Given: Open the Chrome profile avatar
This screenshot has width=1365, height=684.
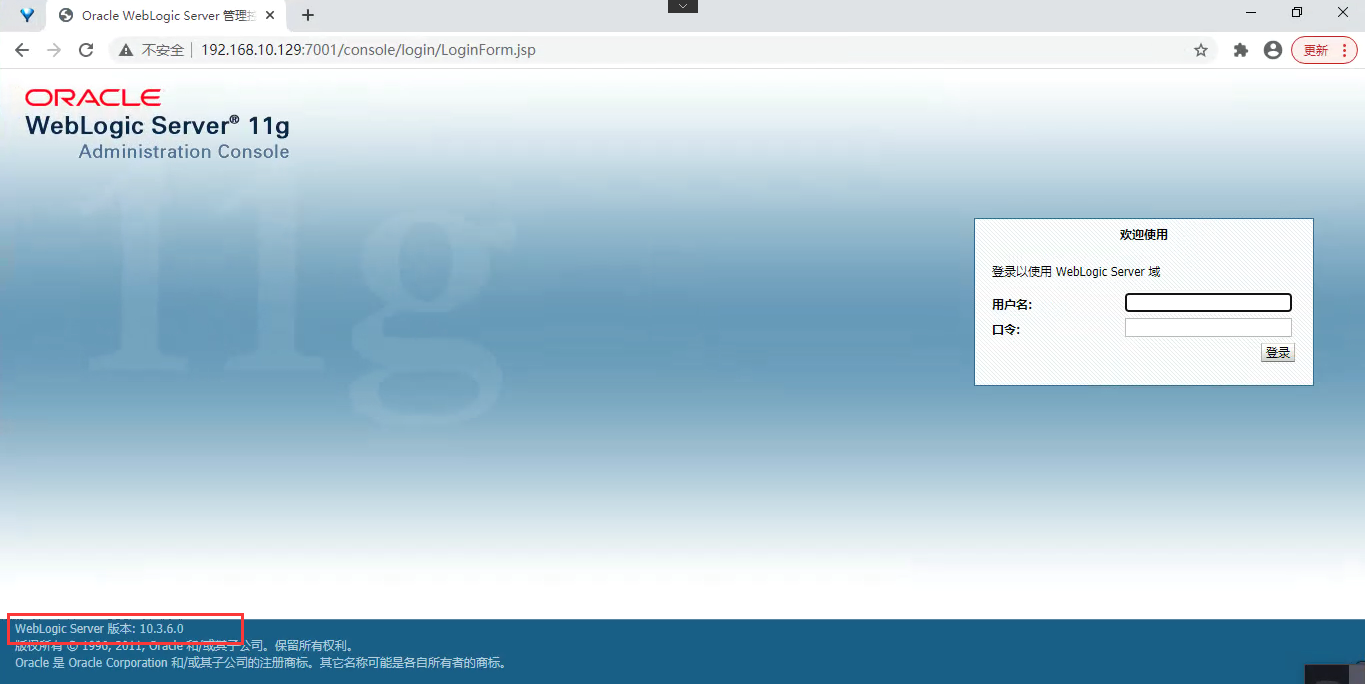Looking at the screenshot, I should point(1273,50).
